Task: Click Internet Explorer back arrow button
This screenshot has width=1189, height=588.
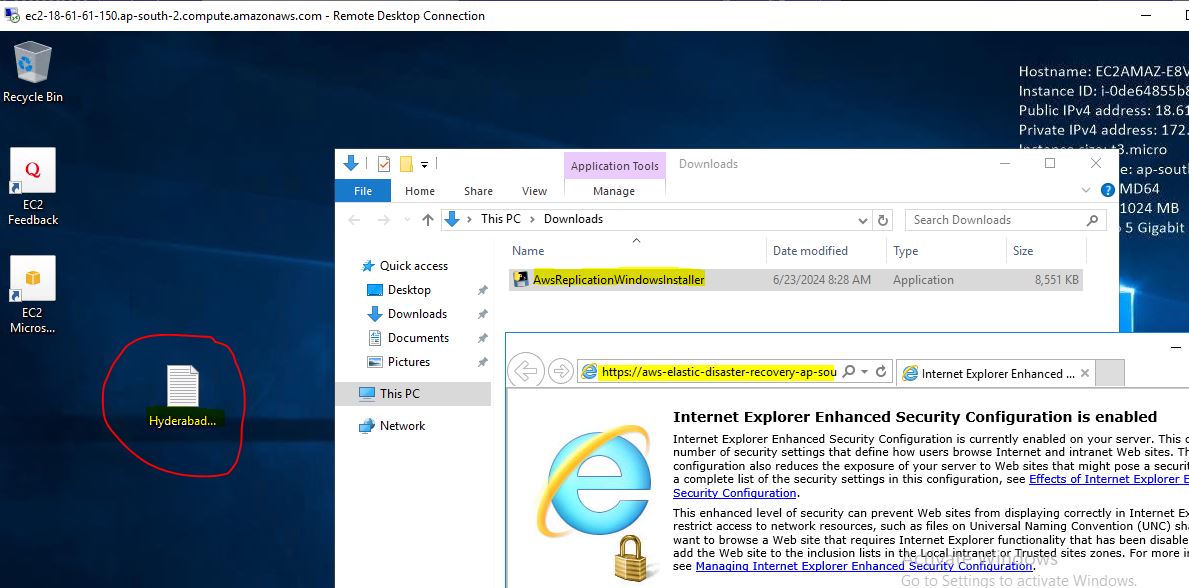Action: click(x=525, y=372)
